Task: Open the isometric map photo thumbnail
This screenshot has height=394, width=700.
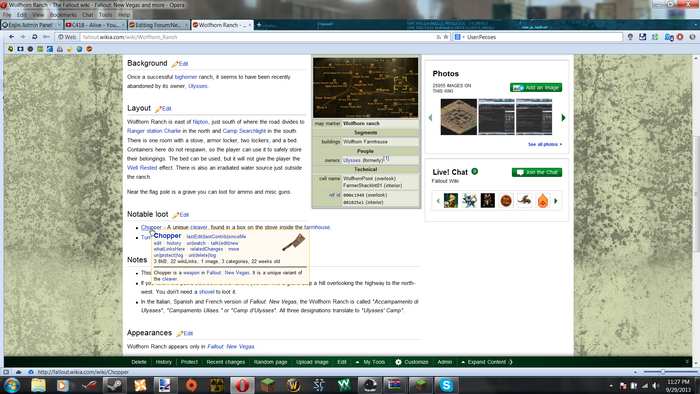Action: pyautogui.click(x=458, y=117)
